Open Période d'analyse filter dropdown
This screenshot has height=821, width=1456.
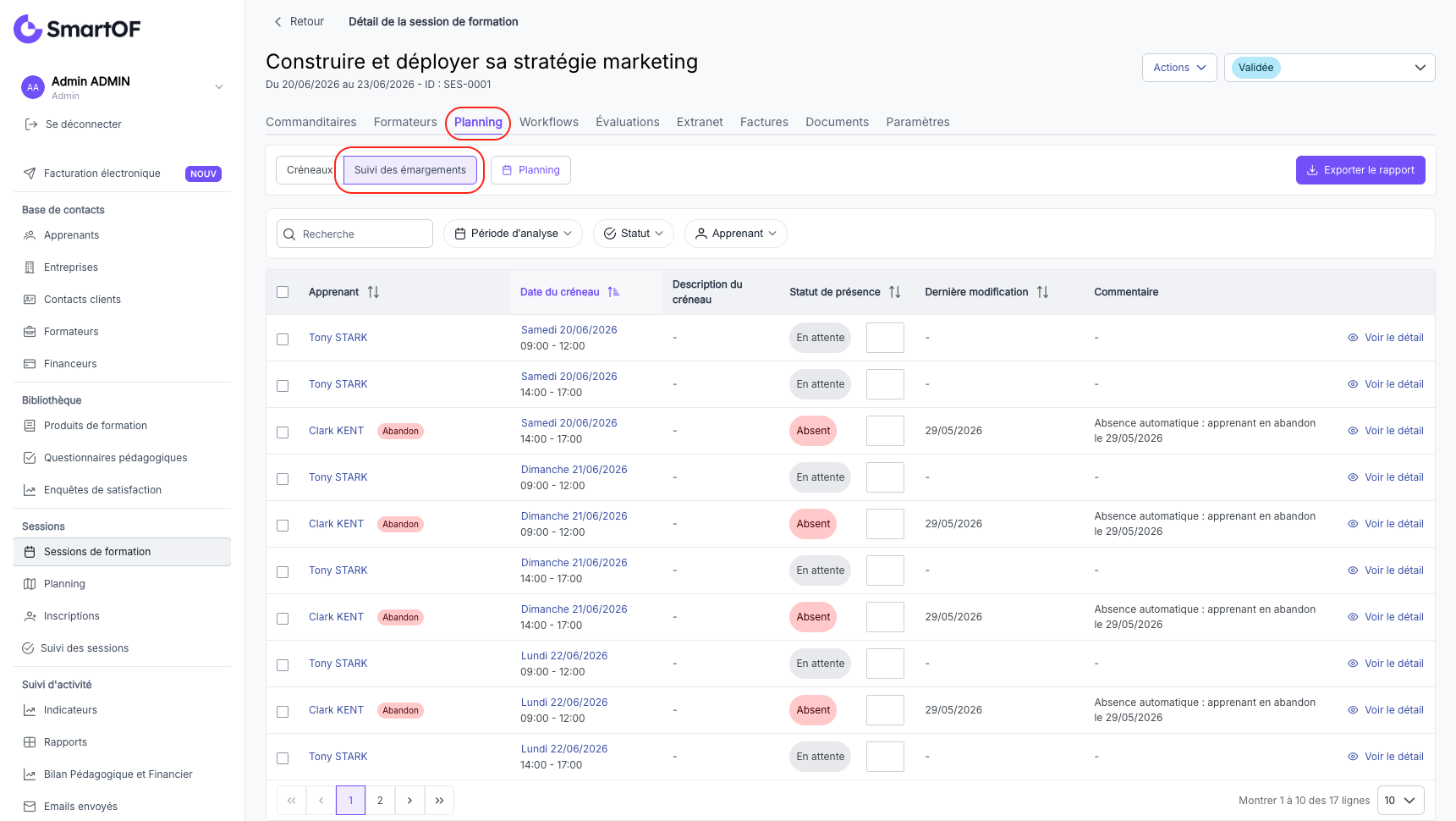coord(513,234)
